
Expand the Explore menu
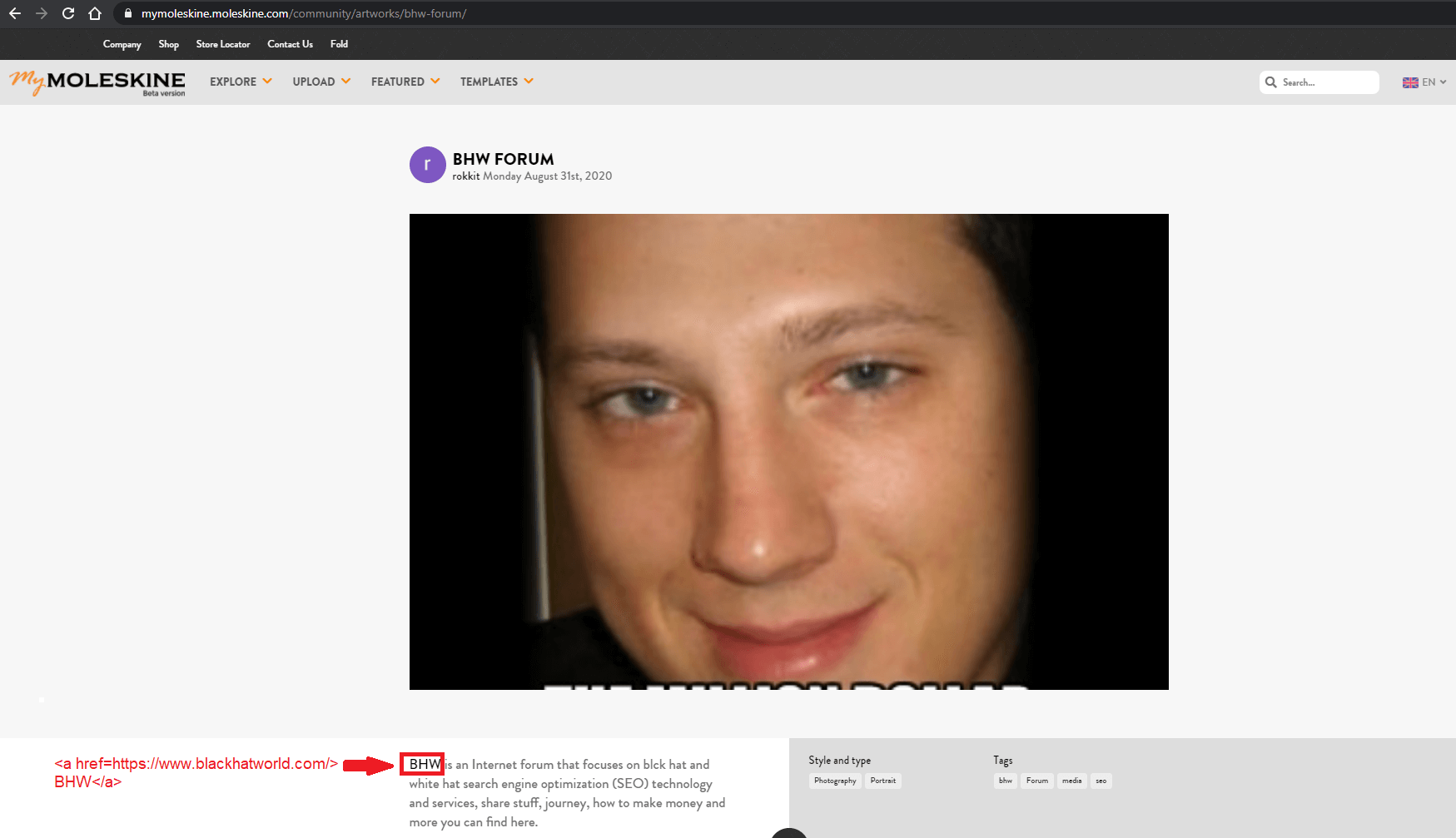(x=241, y=82)
